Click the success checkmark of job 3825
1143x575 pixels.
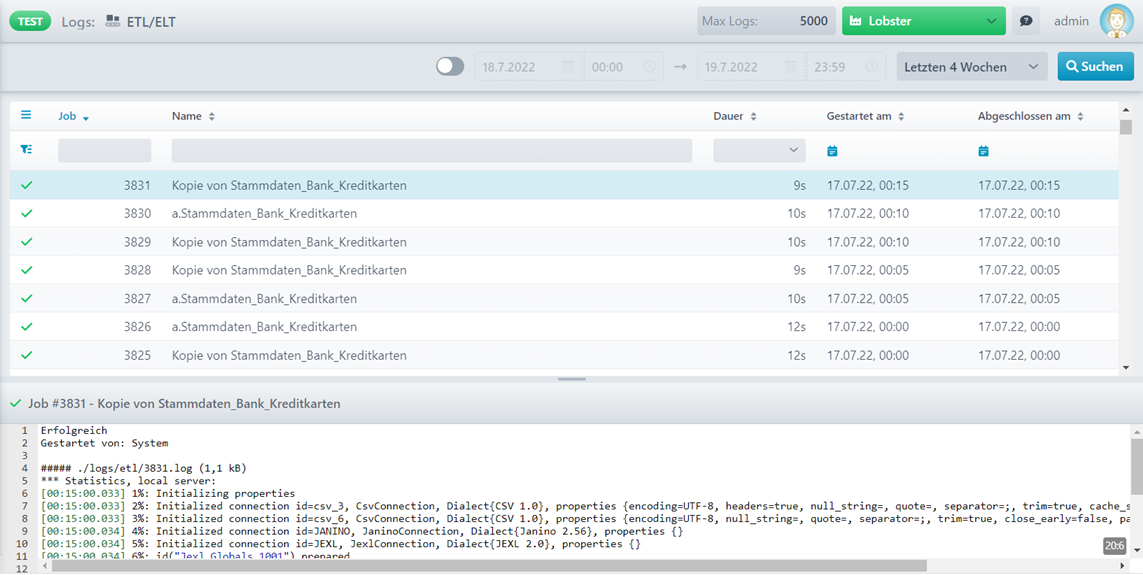click(27, 355)
